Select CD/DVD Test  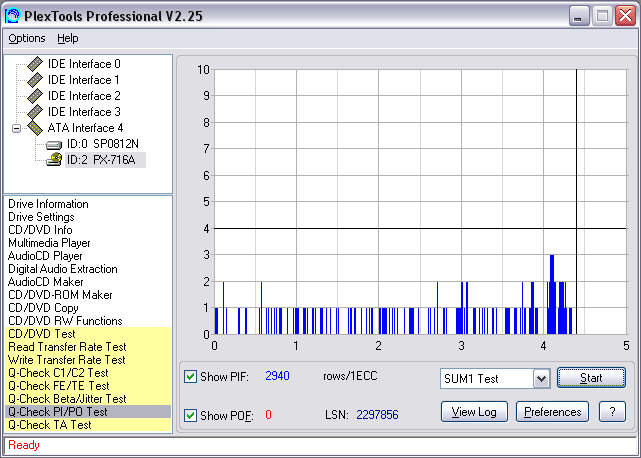tap(88, 334)
